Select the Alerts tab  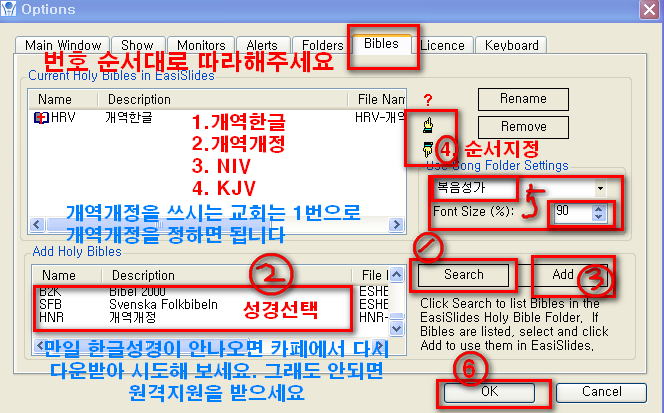(262, 45)
